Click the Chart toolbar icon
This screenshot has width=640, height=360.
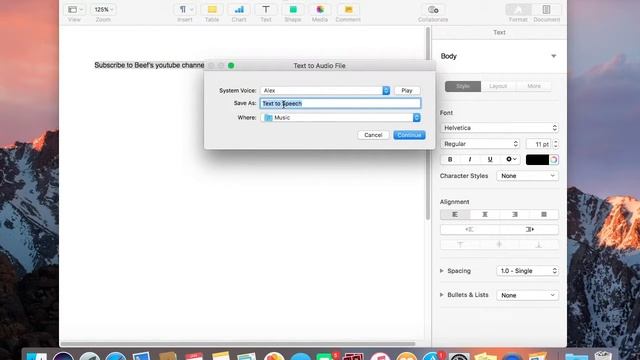coord(239,9)
